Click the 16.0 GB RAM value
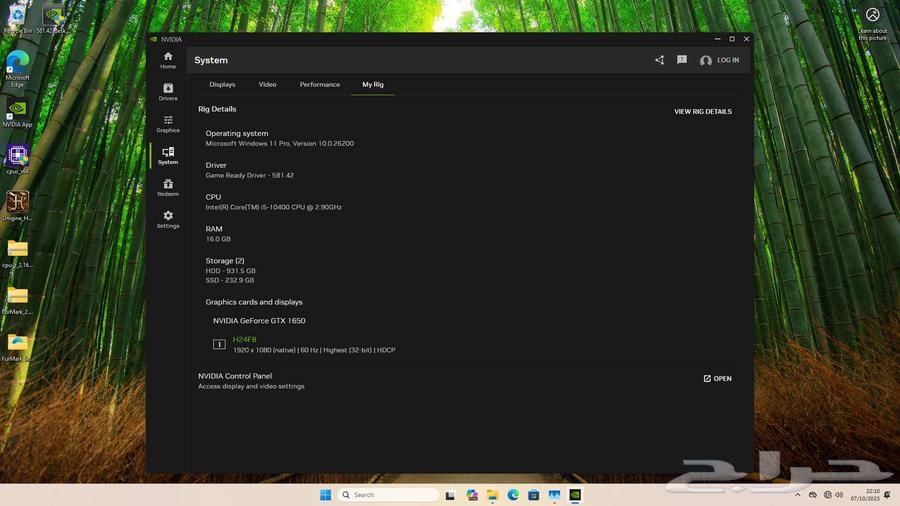 (218, 239)
